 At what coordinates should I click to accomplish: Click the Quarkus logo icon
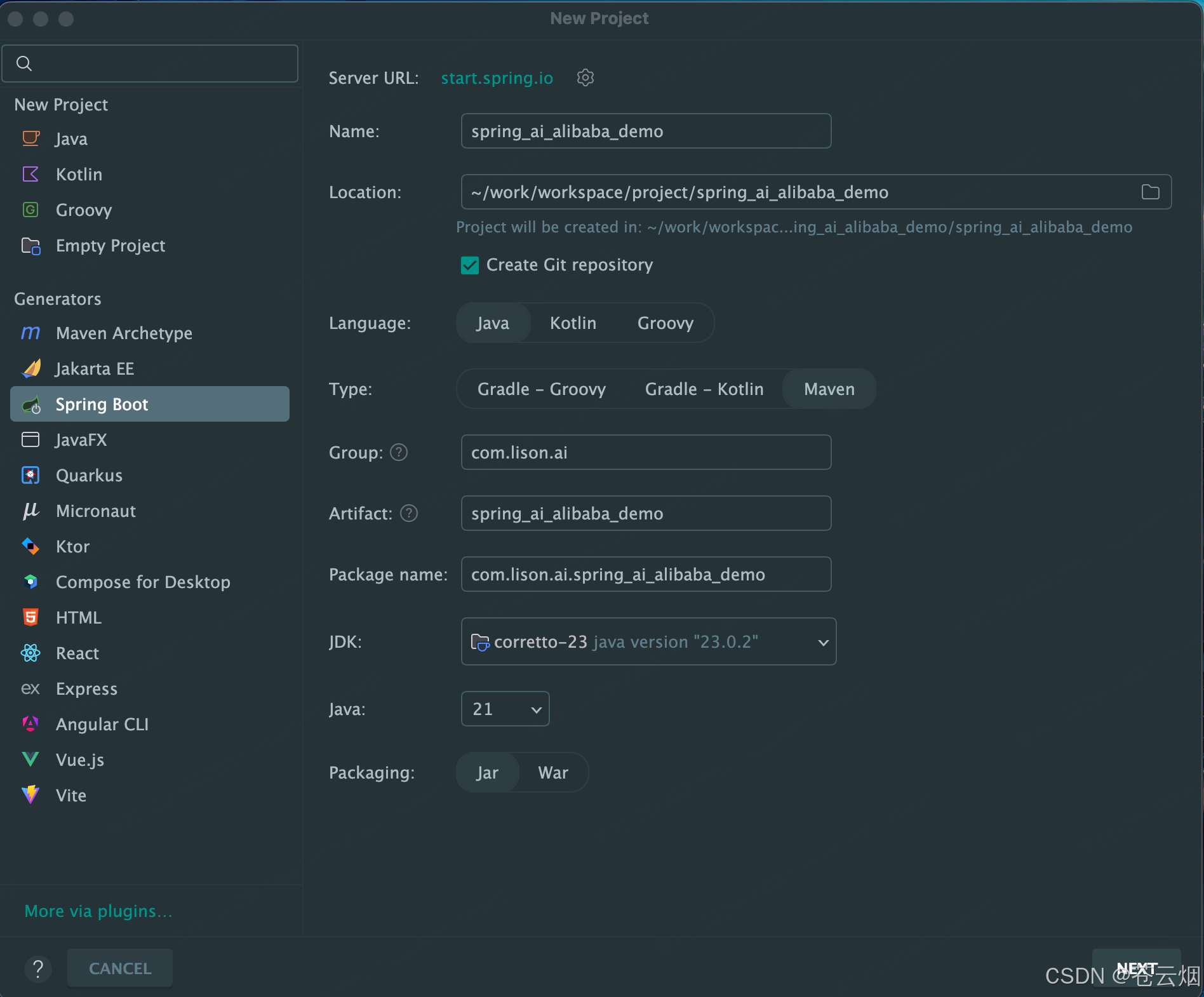click(x=30, y=475)
